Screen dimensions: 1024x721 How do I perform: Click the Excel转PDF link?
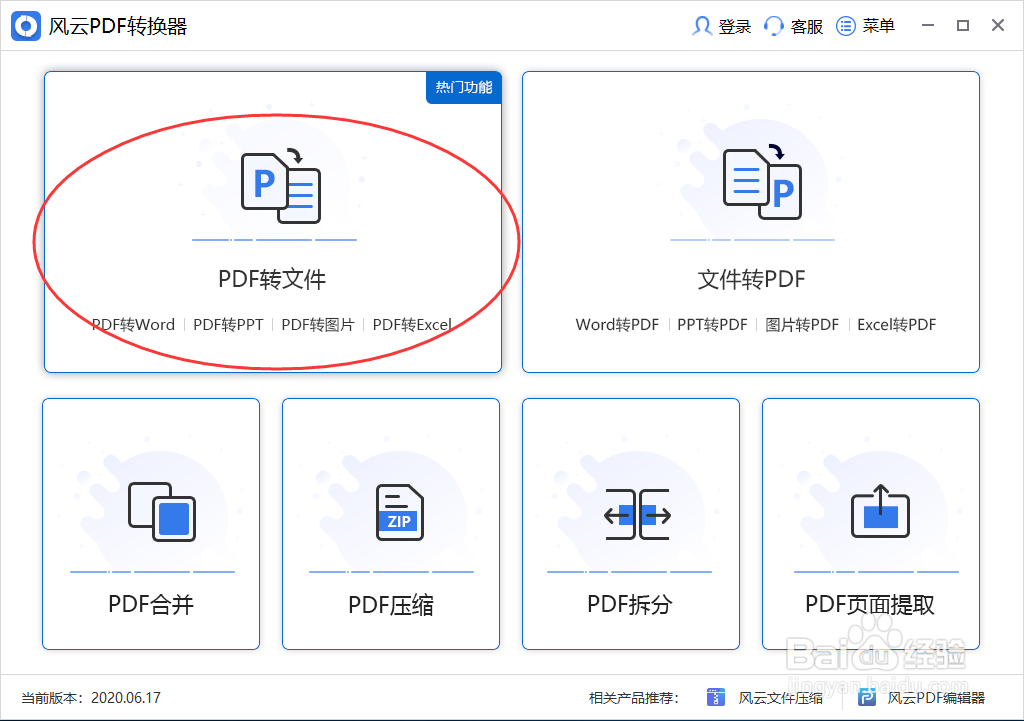[895, 324]
